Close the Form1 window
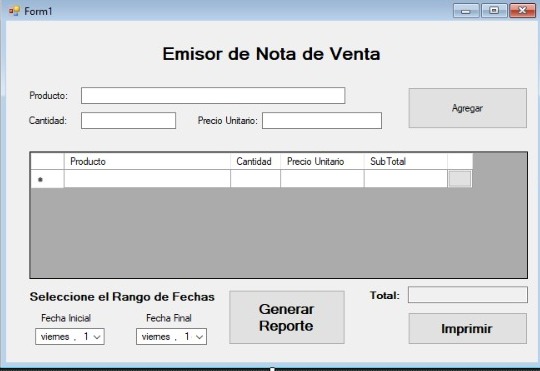Image resolution: width=540 pixels, height=371 pixels. 522,10
